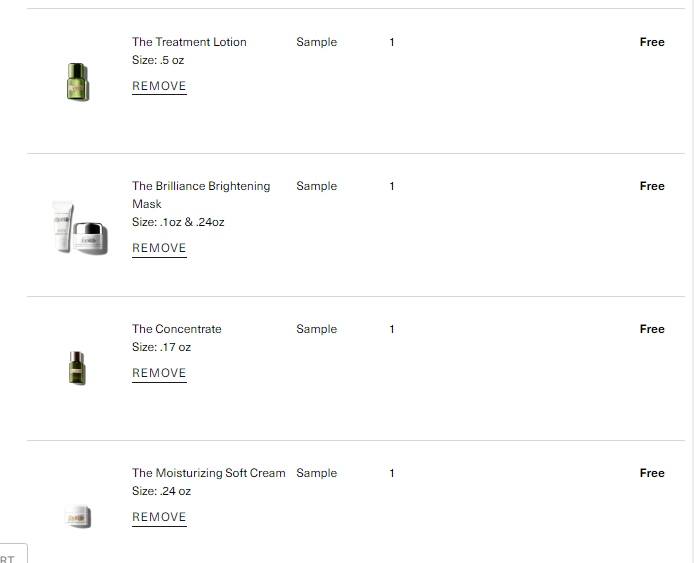Open The Moisturizing Soft Cream title
694x563 pixels.
208,473
